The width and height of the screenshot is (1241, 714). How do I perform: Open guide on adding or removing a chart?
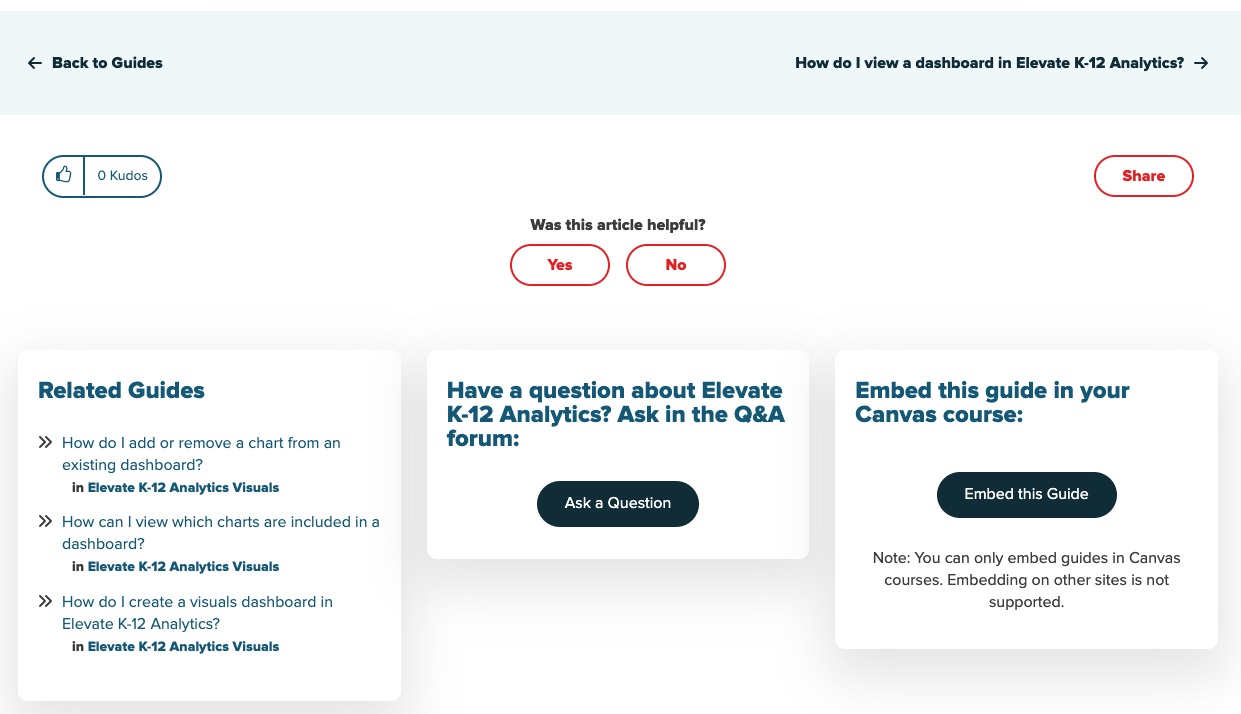pyautogui.click(x=201, y=454)
